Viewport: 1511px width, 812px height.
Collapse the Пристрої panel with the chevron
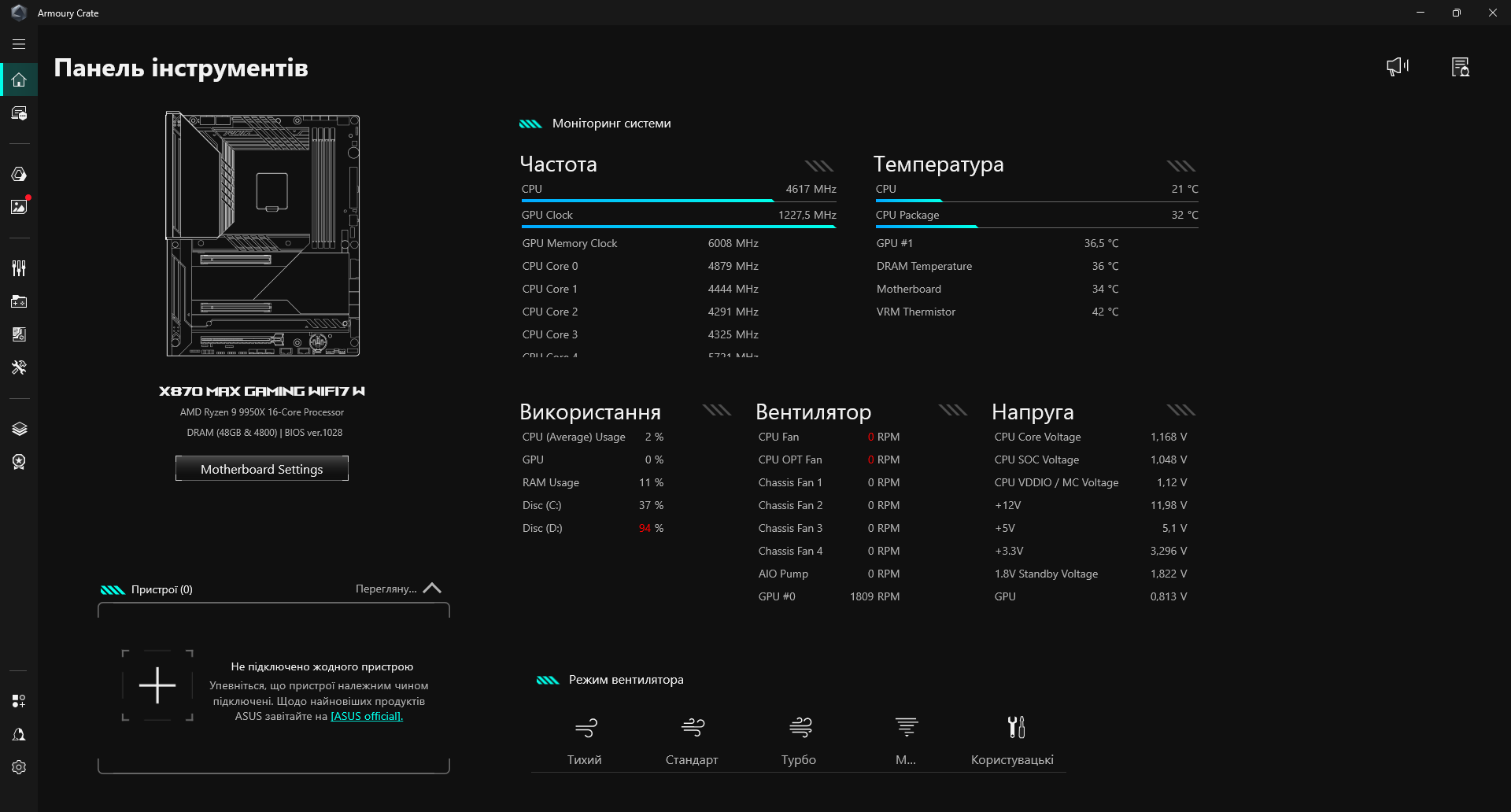(x=432, y=589)
